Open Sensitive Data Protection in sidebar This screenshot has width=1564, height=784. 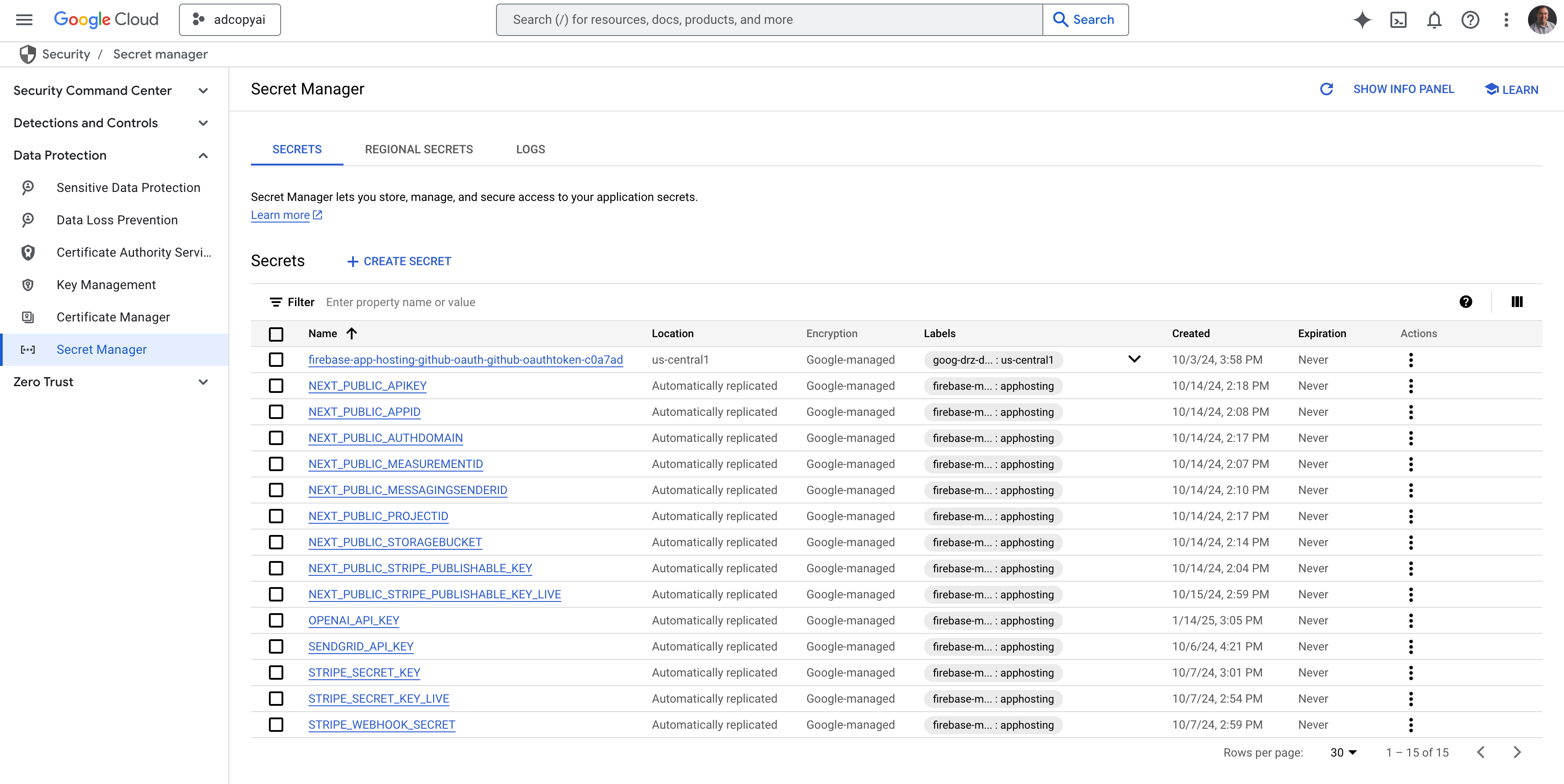coord(113,187)
